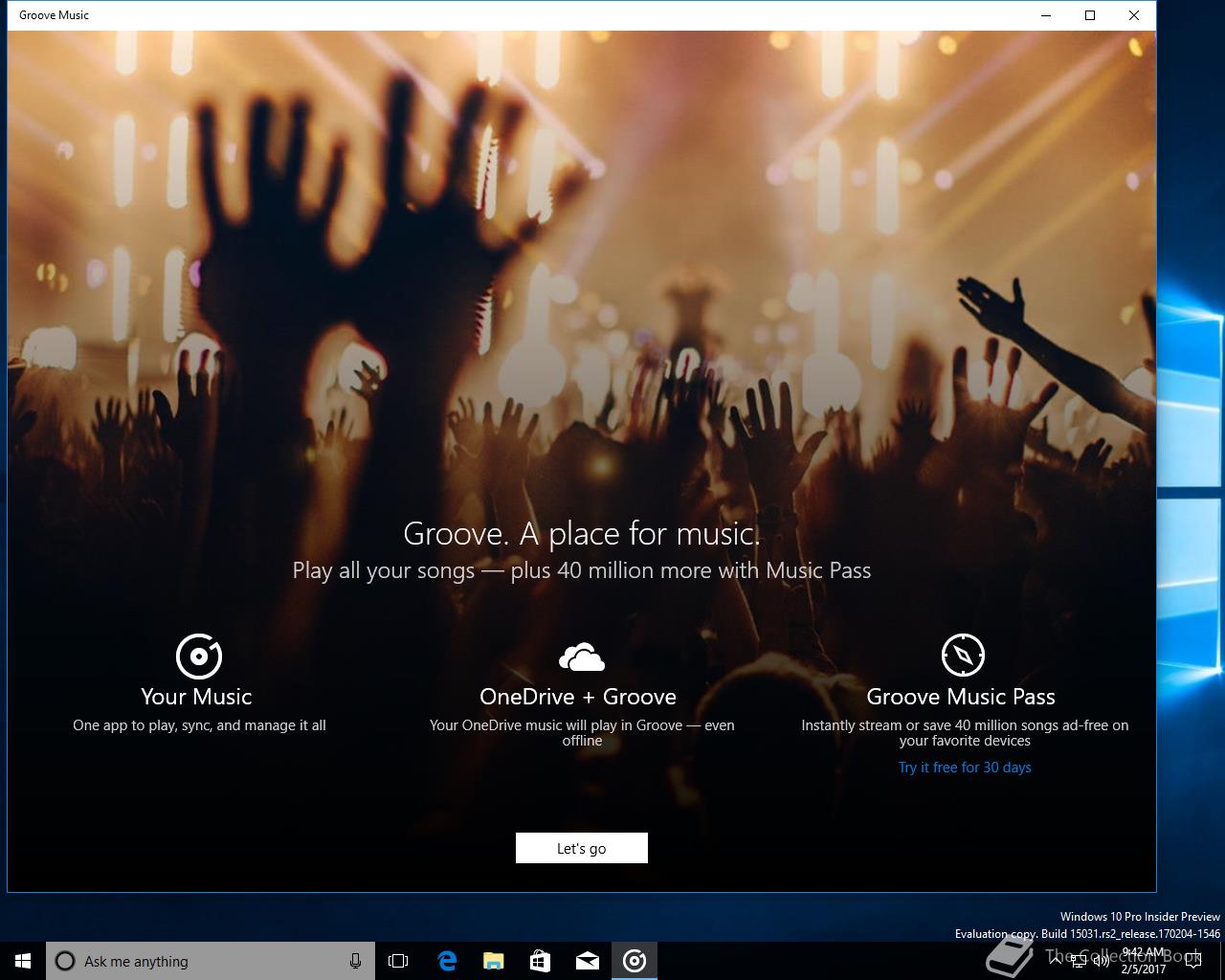Open Task View from the taskbar
This screenshot has width=1225, height=980.
tap(398, 961)
